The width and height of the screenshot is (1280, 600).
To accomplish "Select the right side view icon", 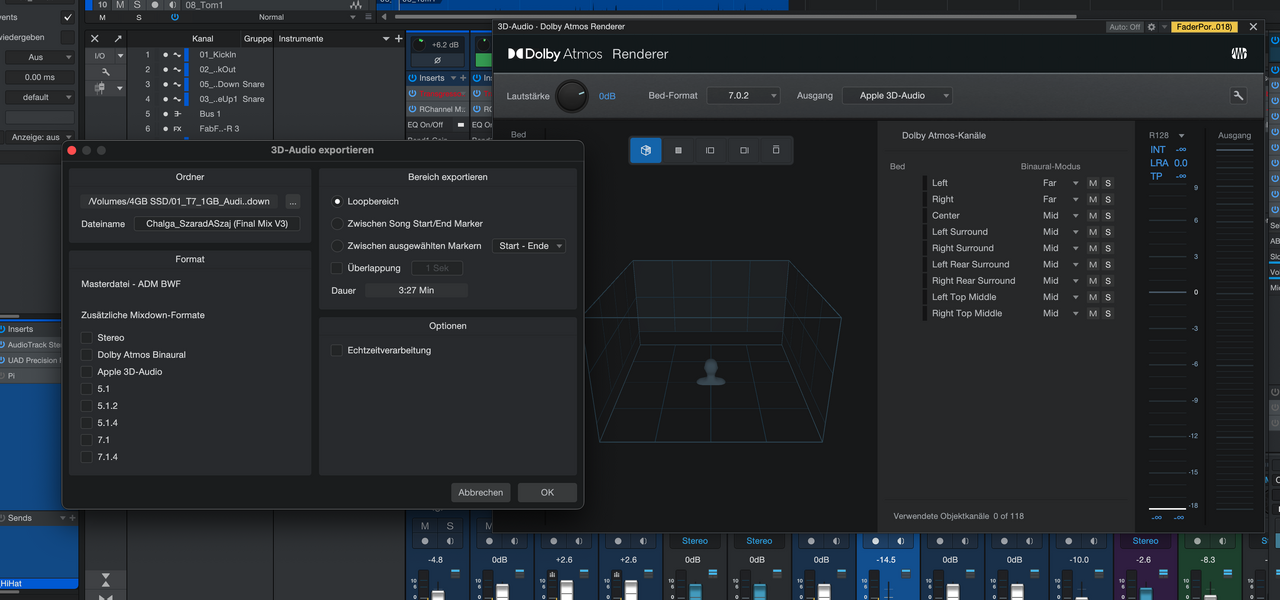I will click(x=744, y=150).
